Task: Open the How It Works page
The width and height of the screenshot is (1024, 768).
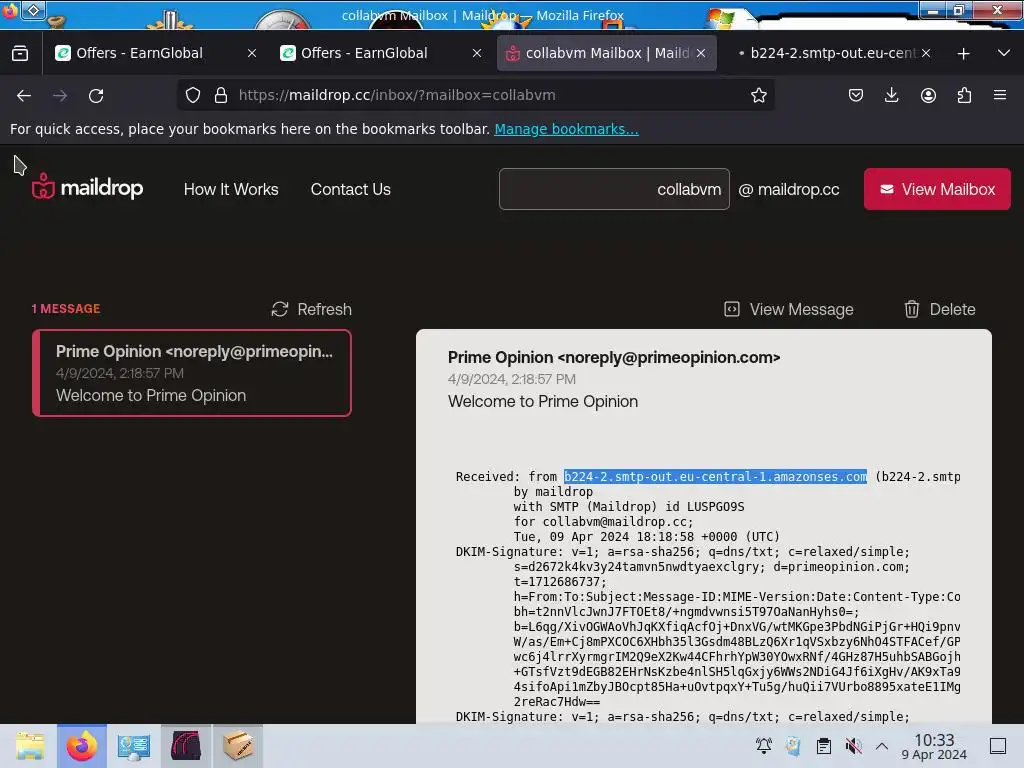Action: pos(231,189)
